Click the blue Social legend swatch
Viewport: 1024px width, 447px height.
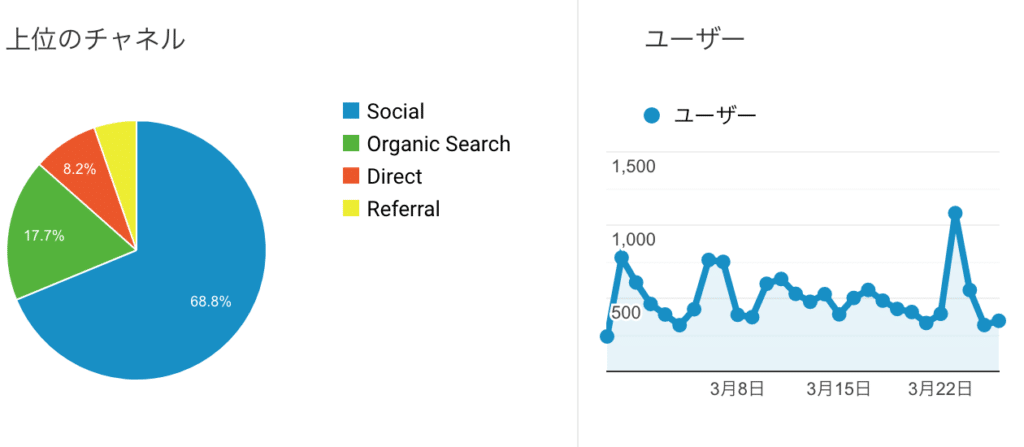tap(351, 111)
